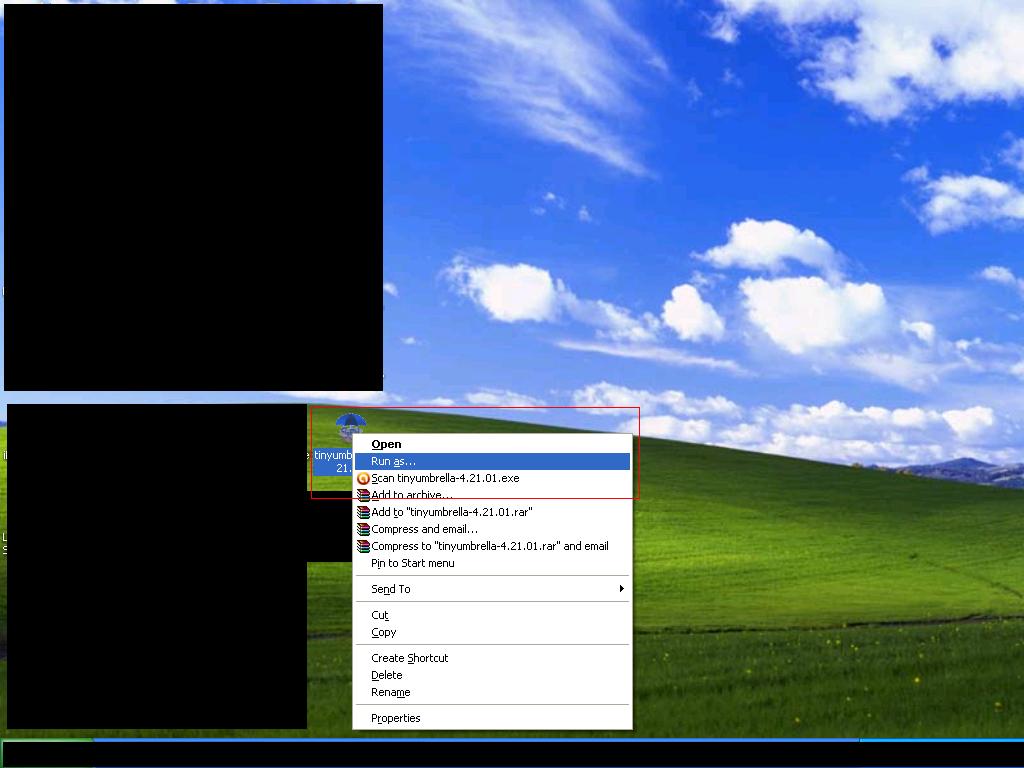The height and width of the screenshot is (768, 1024).
Task: Click WinRAR icon beside Add to tinyumbrella rar
Action: point(363,512)
